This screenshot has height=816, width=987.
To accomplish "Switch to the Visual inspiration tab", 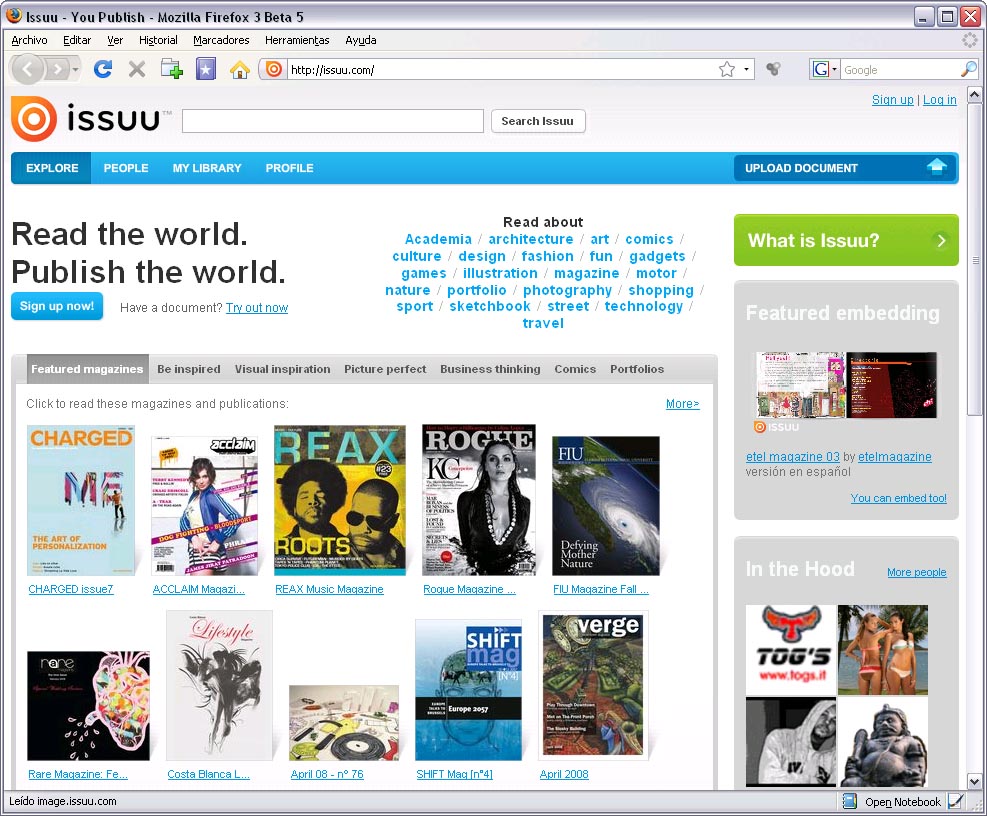I will [x=283, y=369].
